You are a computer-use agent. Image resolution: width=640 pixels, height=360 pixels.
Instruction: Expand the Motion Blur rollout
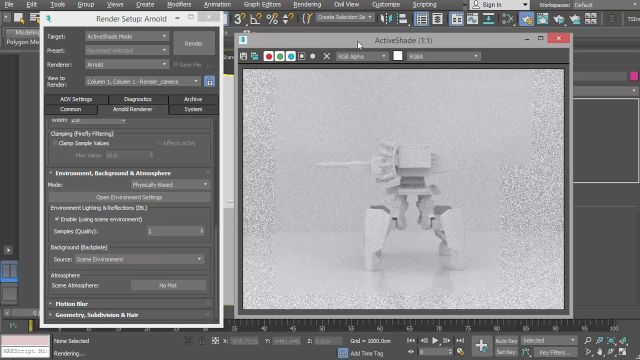[72, 304]
